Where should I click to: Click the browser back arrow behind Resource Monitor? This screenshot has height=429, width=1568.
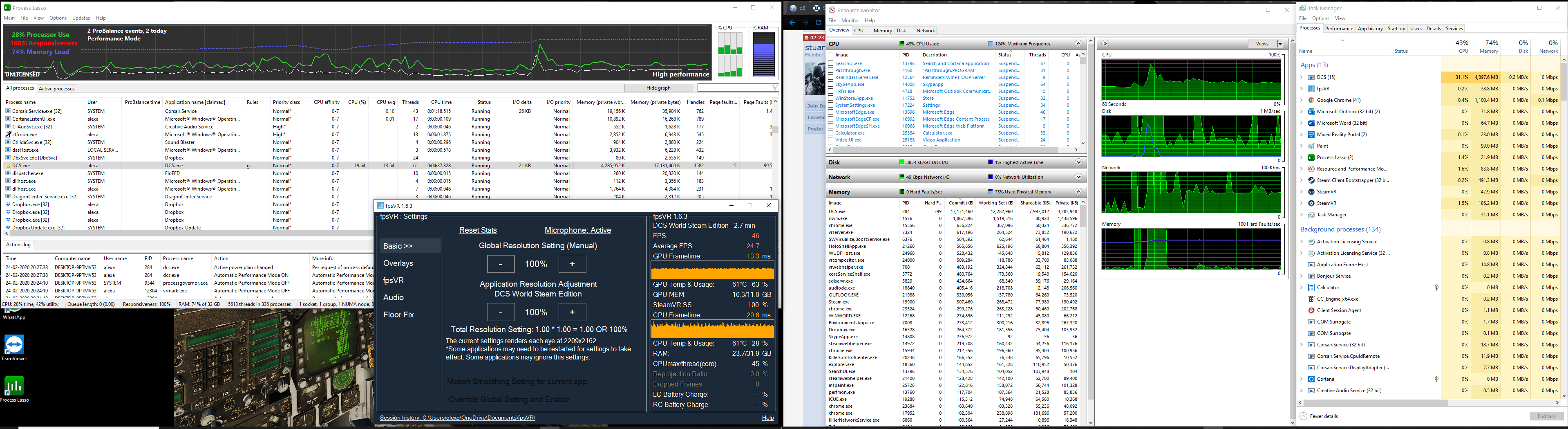click(x=792, y=22)
